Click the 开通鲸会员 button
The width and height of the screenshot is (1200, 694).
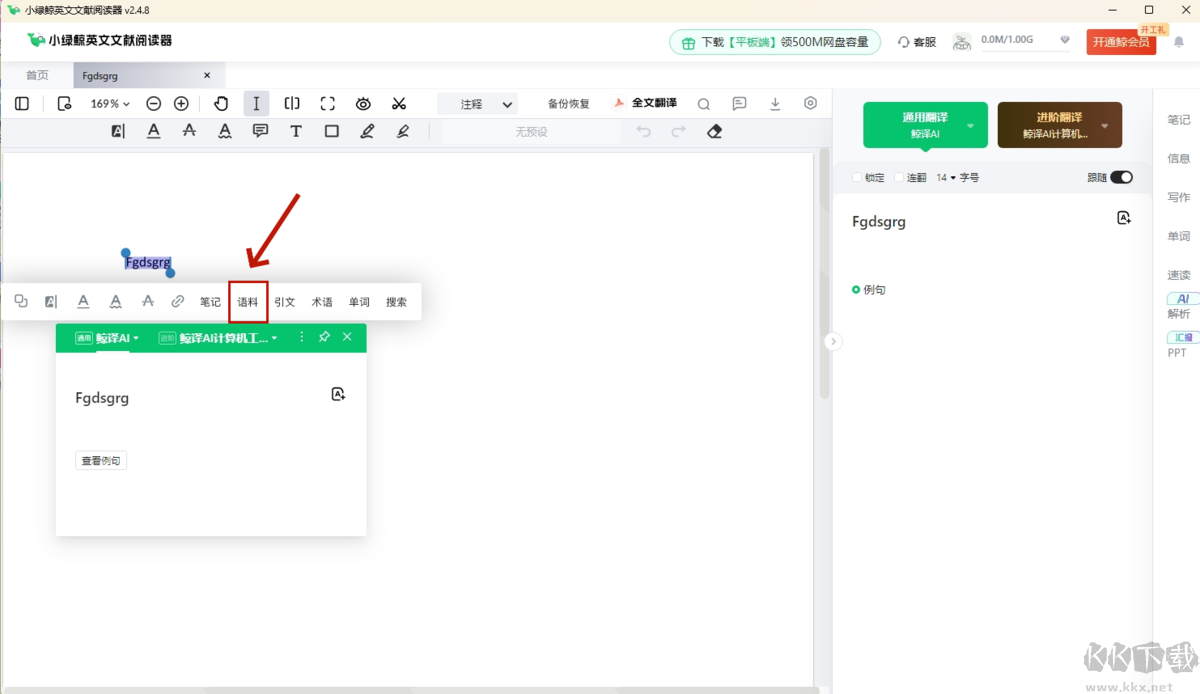1120,42
